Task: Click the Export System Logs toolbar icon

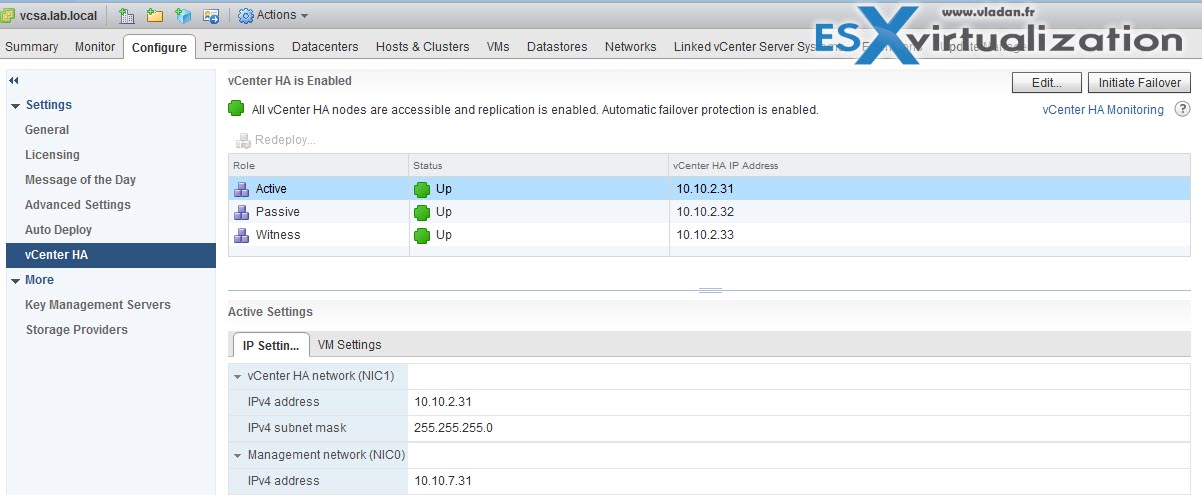Action: pyautogui.click(x=211, y=15)
